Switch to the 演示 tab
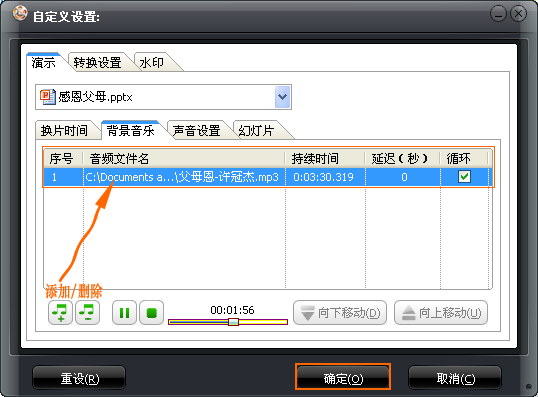 tap(44, 62)
